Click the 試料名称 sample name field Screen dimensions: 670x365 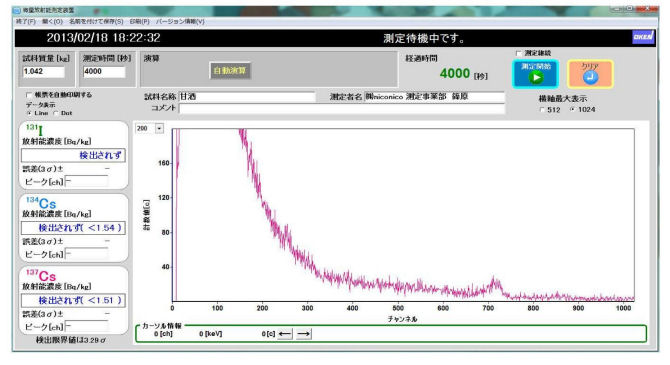[247, 97]
